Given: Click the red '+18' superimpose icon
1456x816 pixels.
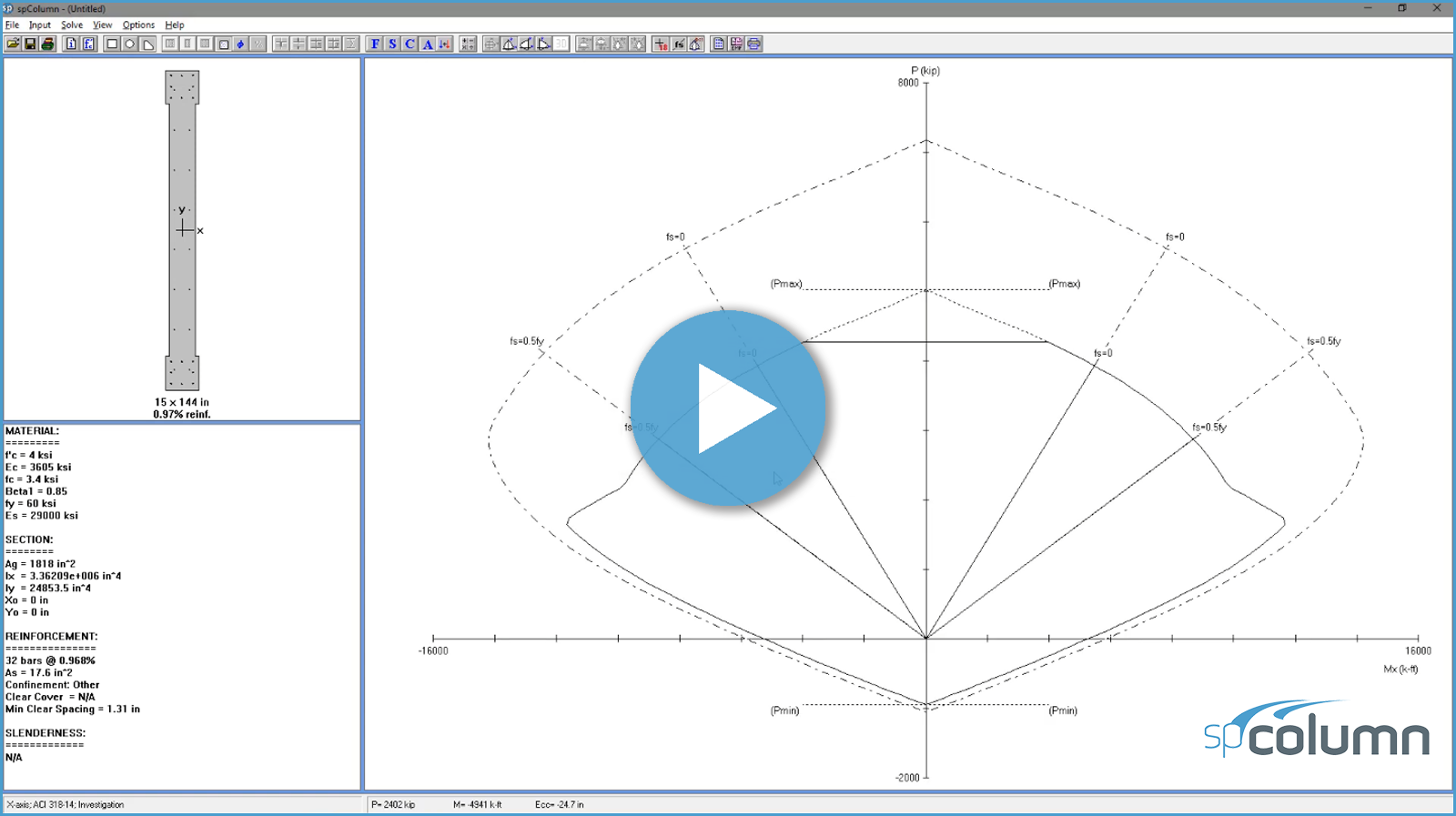Looking at the screenshot, I should point(662,44).
